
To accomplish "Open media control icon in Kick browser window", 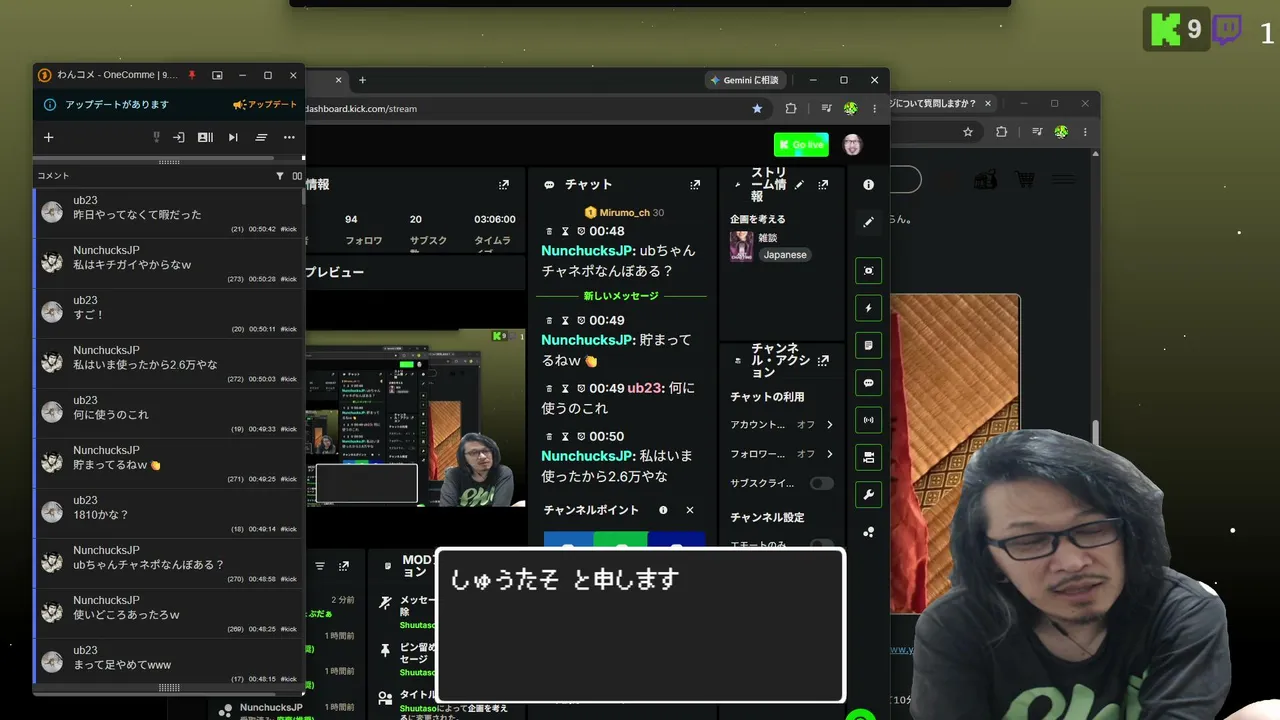I will point(826,108).
